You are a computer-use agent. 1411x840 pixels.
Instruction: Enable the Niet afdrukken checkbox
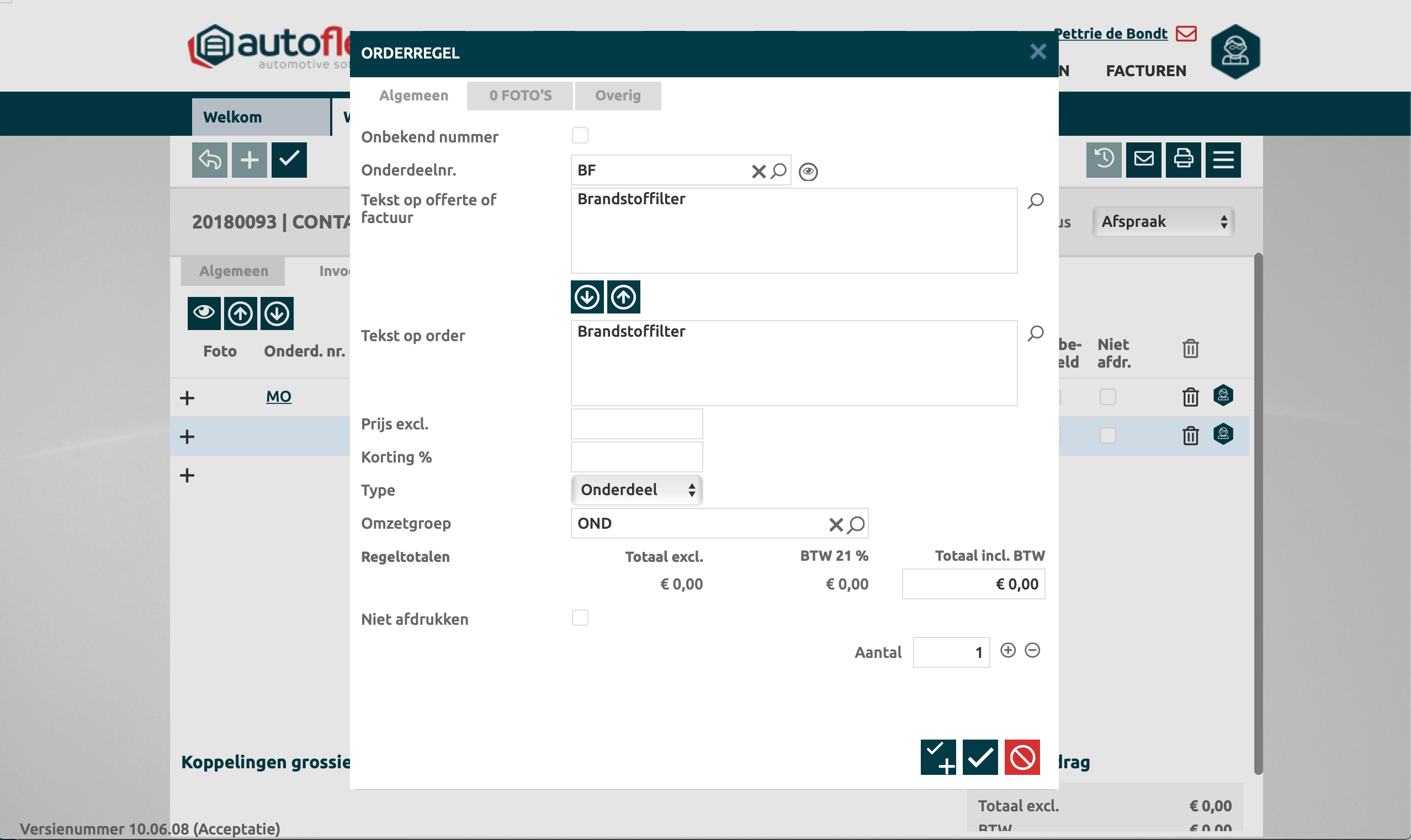pos(580,618)
